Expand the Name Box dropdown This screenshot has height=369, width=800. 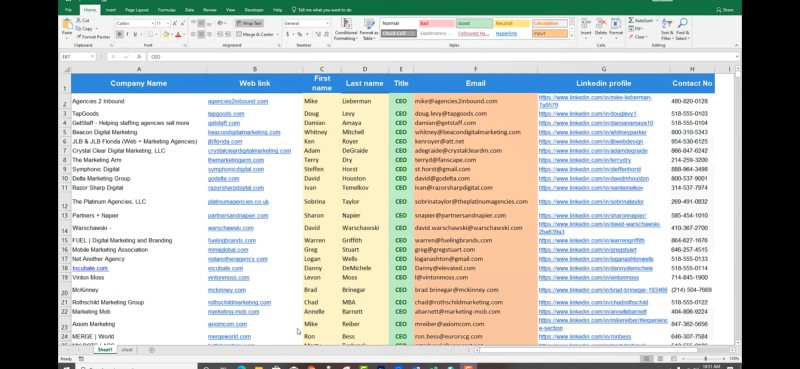92,57
